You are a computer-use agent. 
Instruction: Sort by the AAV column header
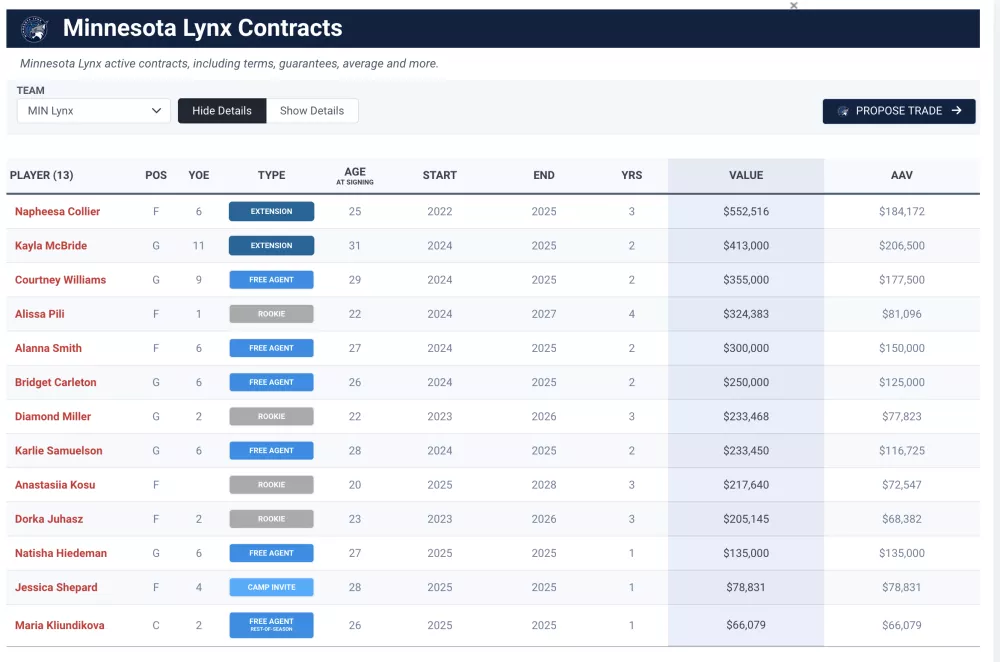point(901,175)
